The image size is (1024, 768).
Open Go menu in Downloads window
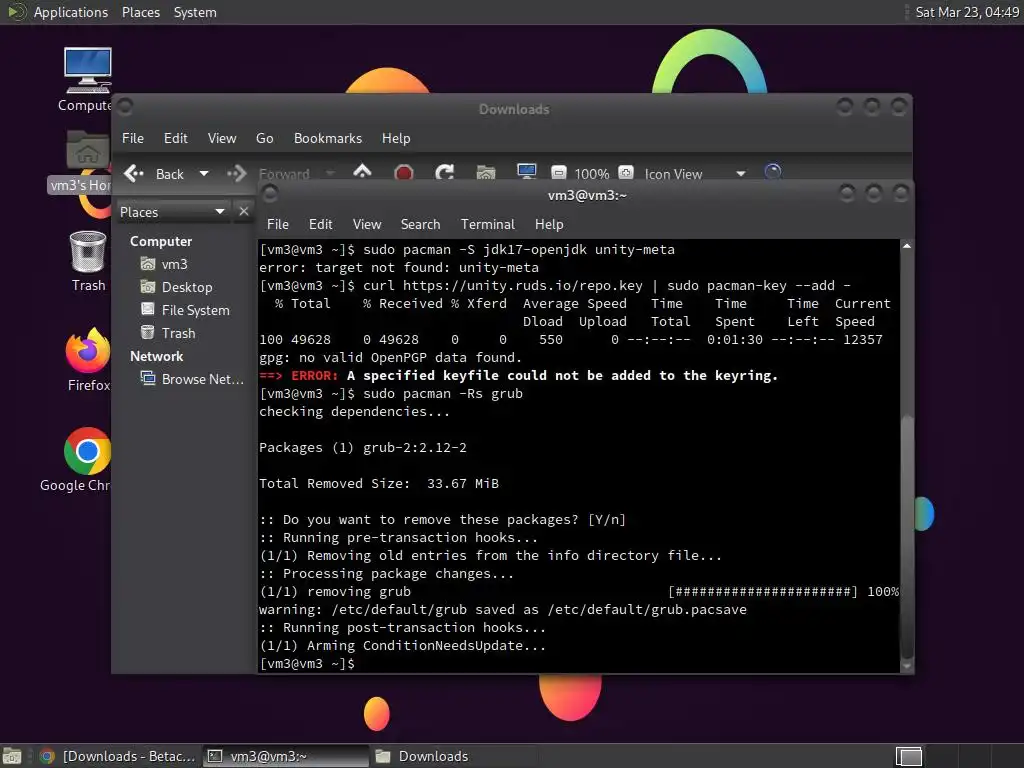click(264, 138)
